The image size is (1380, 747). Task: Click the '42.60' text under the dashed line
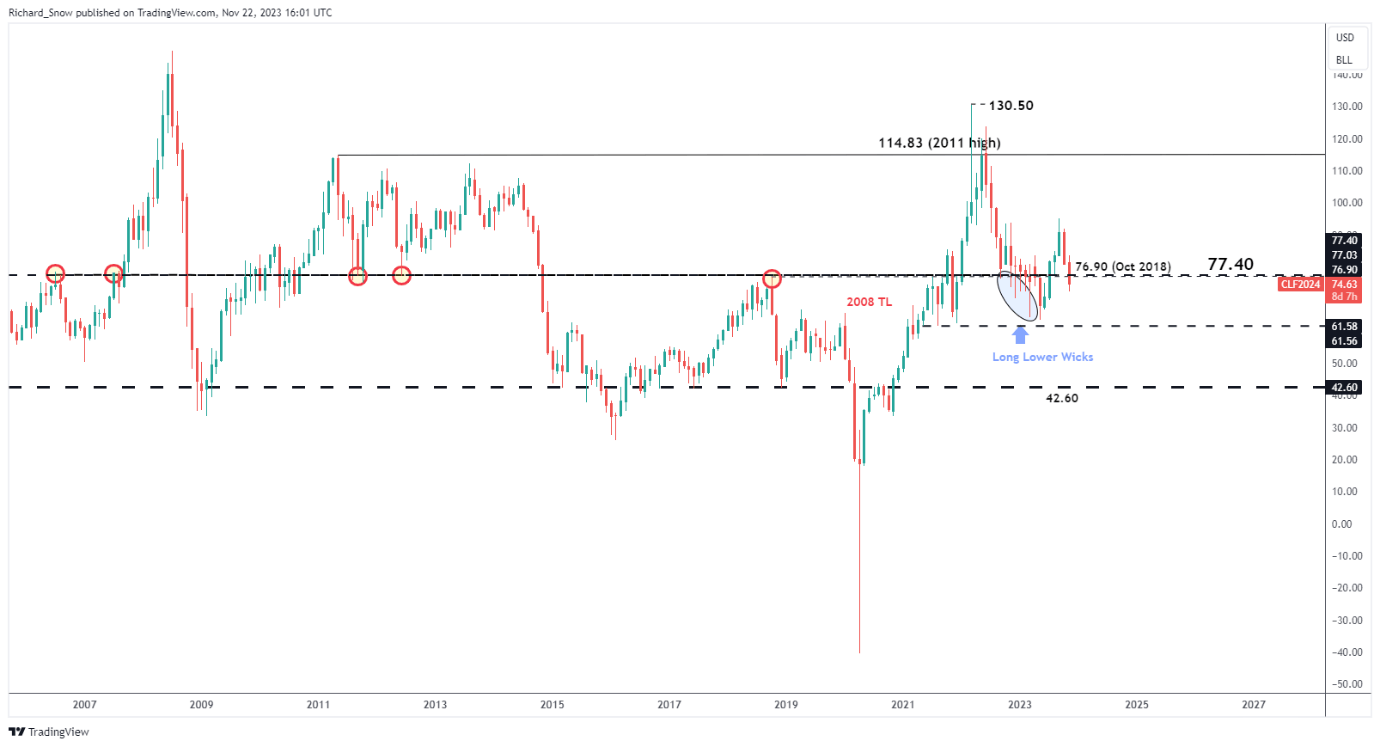click(x=1061, y=398)
